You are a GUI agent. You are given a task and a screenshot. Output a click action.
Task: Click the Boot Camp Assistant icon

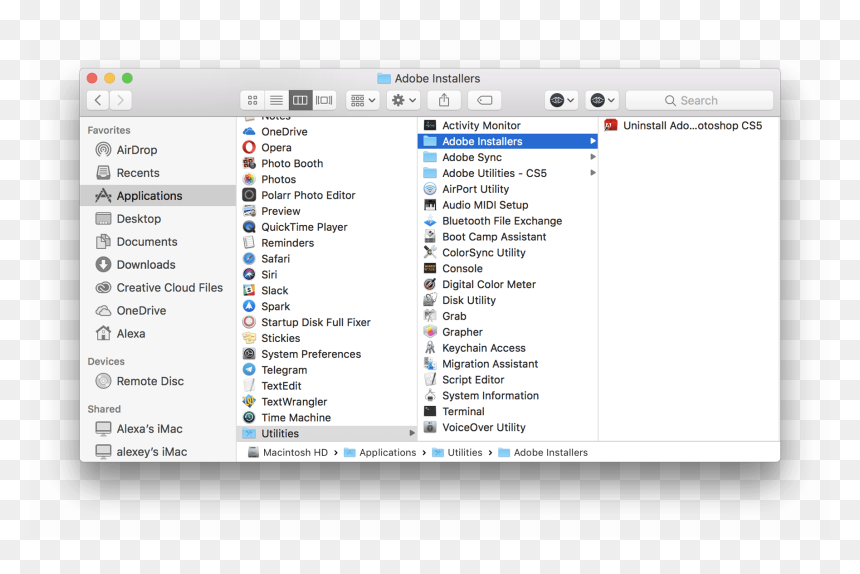pos(430,237)
